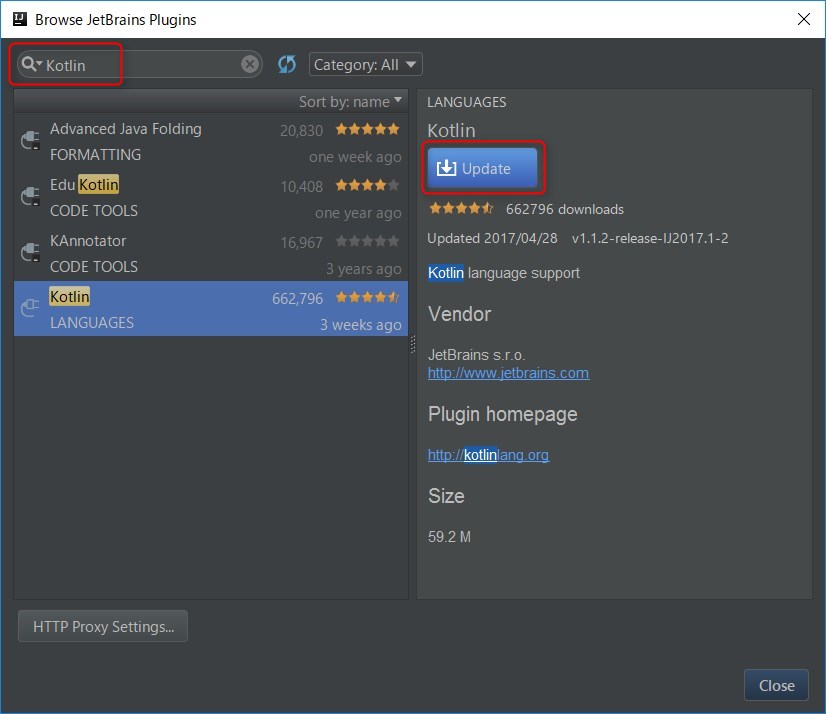Click 'JetBrains s.r.o.' vendor name
This screenshot has width=826, height=714.
point(477,355)
